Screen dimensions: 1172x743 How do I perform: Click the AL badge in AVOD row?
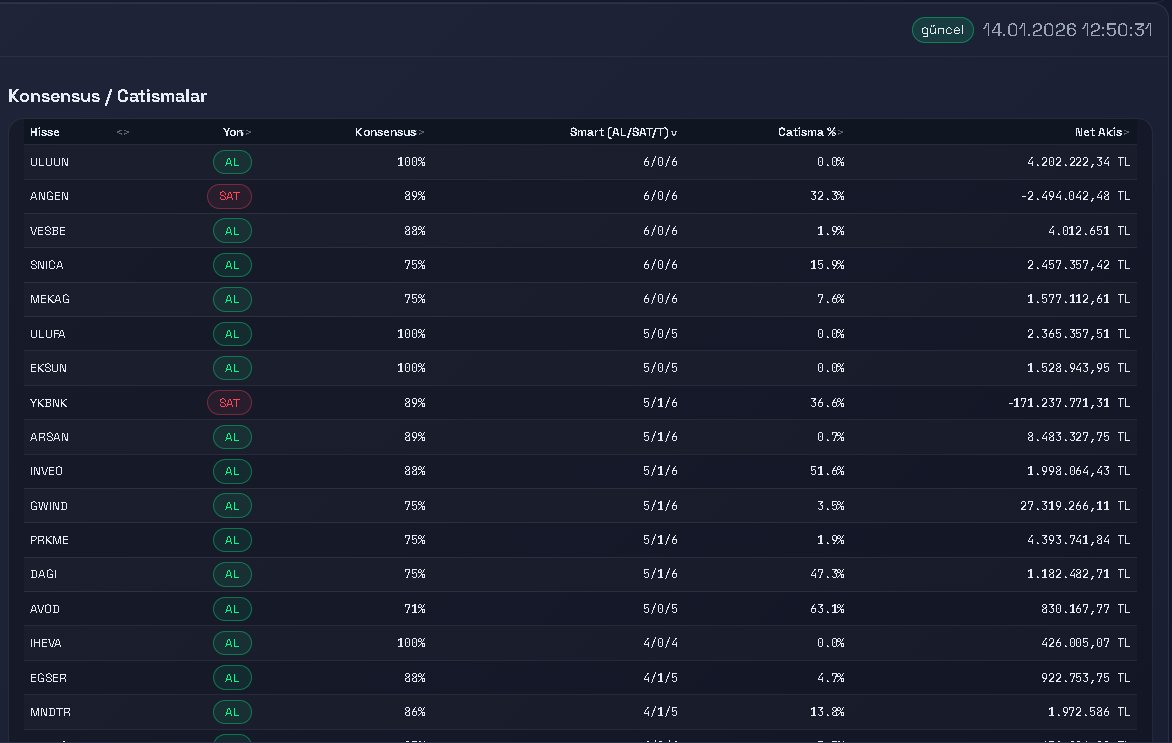pos(232,609)
